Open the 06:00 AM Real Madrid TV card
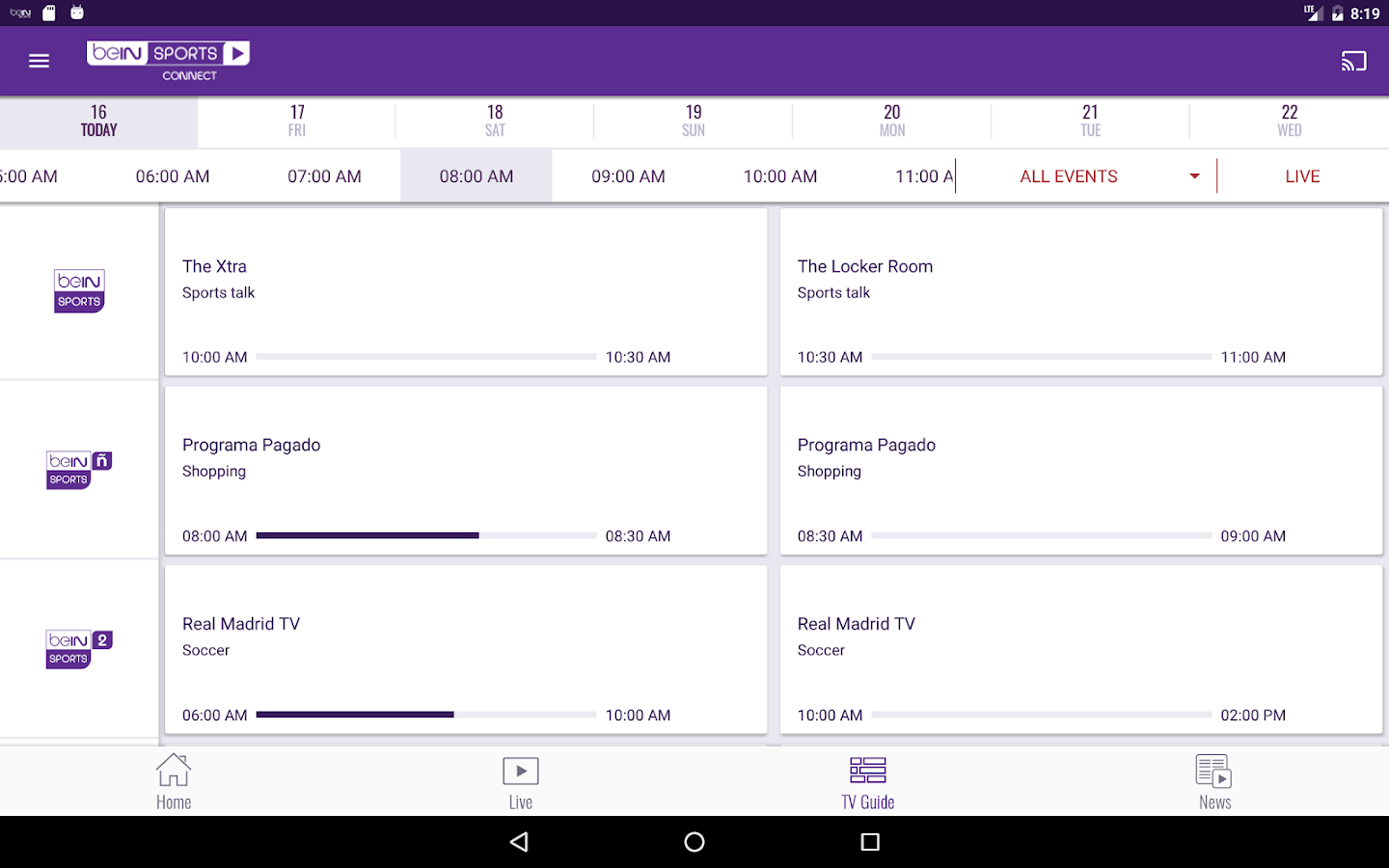 click(x=466, y=650)
